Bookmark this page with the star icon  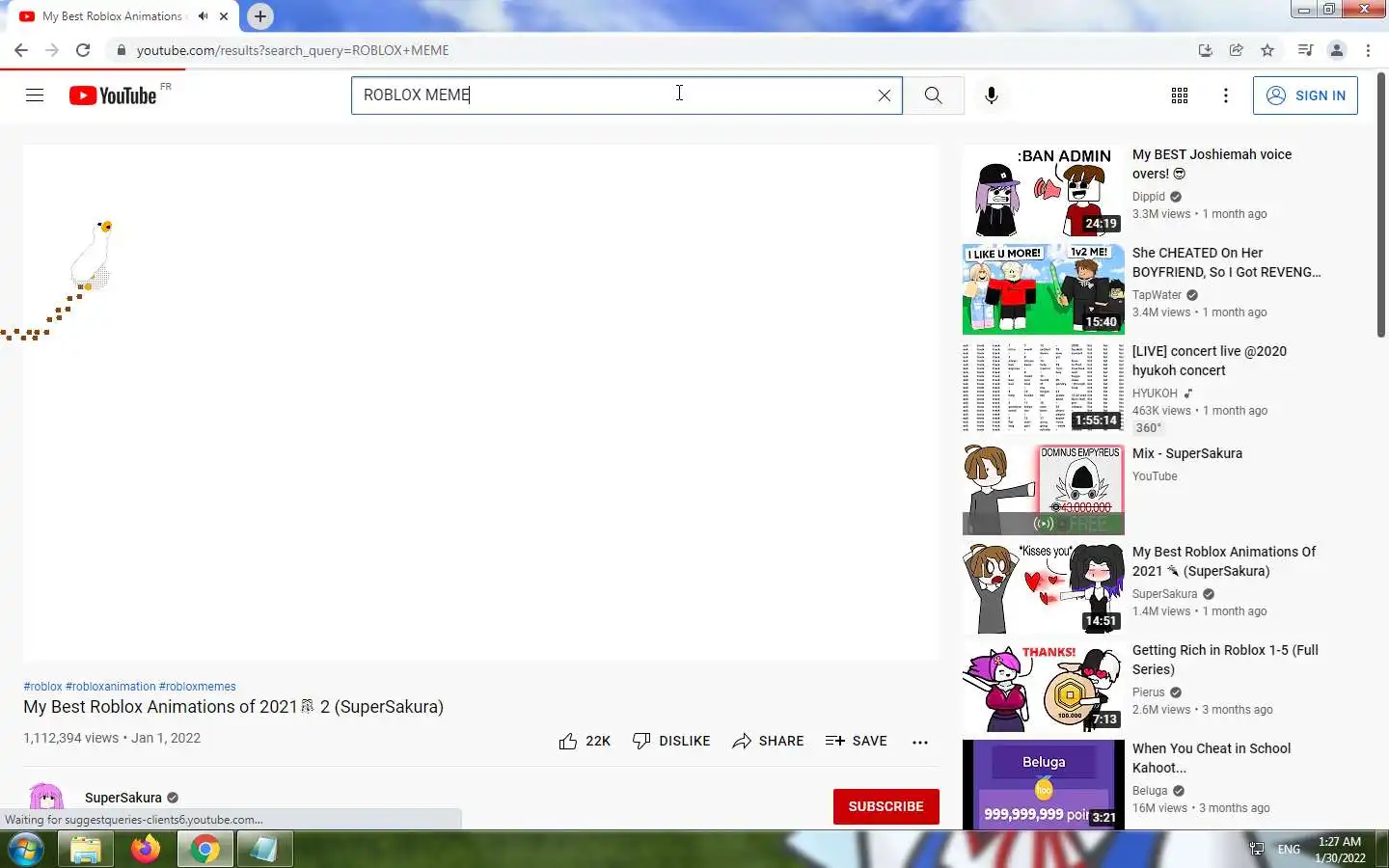(x=1267, y=50)
